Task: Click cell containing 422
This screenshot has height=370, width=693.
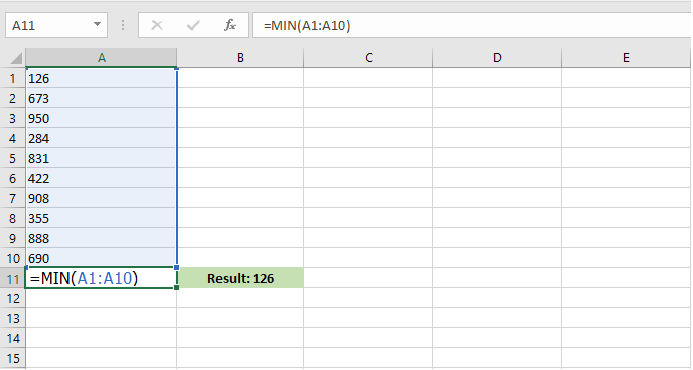Action: (x=101, y=178)
